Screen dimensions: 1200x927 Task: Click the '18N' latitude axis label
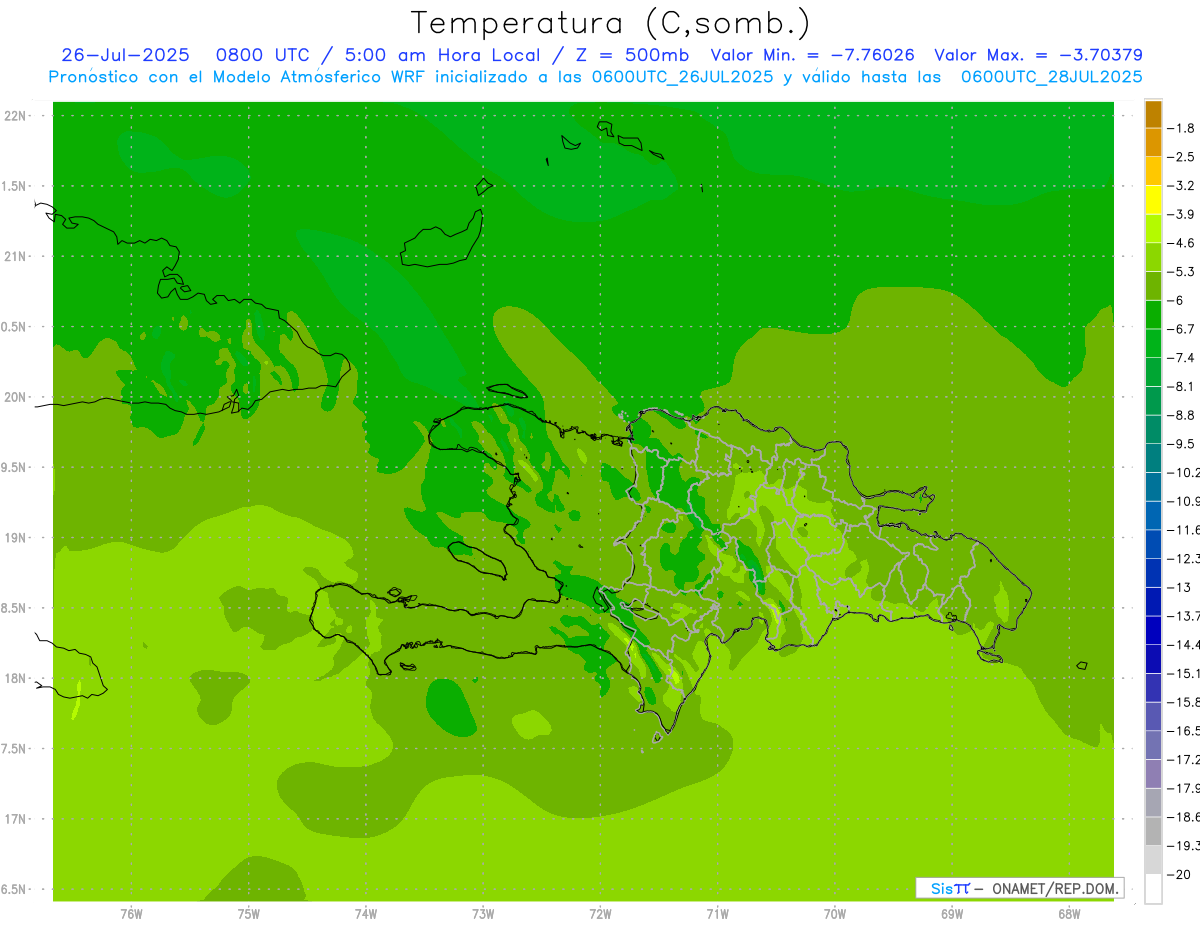point(14,678)
